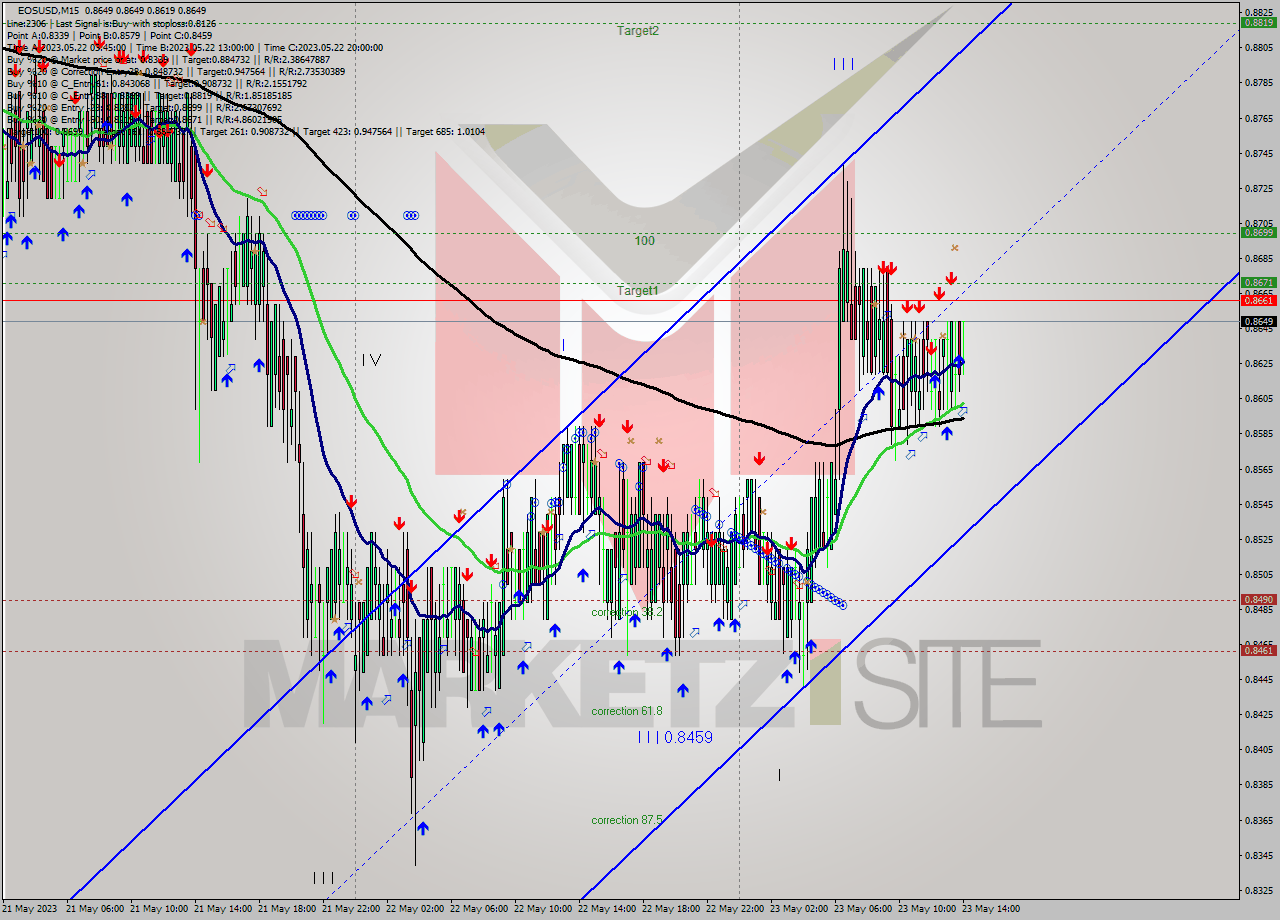This screenshot has height=920, width=1280.
Task: Click the '21 May 06:00' time label
Action: [x=95, y=909]
